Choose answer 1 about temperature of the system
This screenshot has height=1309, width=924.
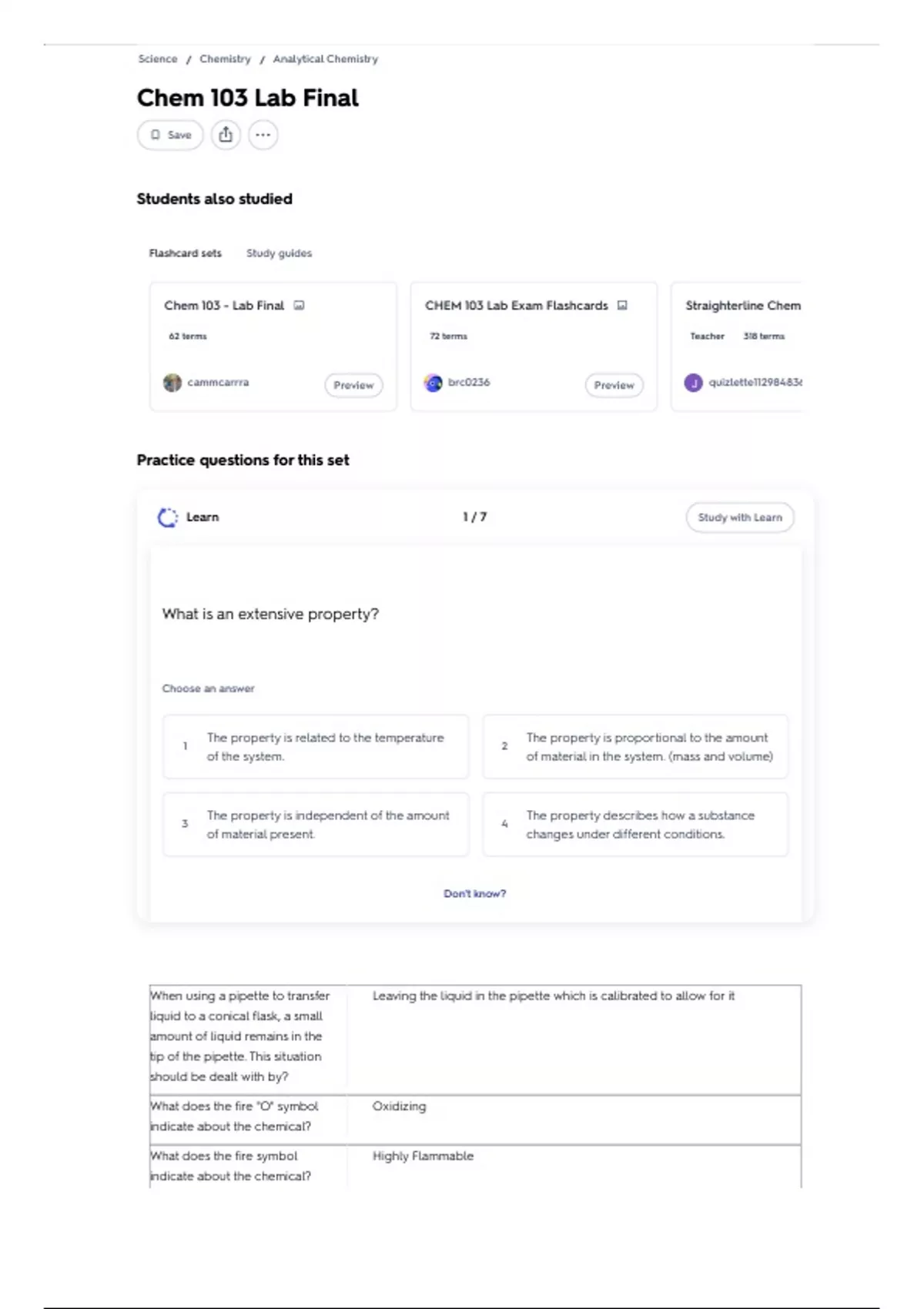[x=316, y=747]
